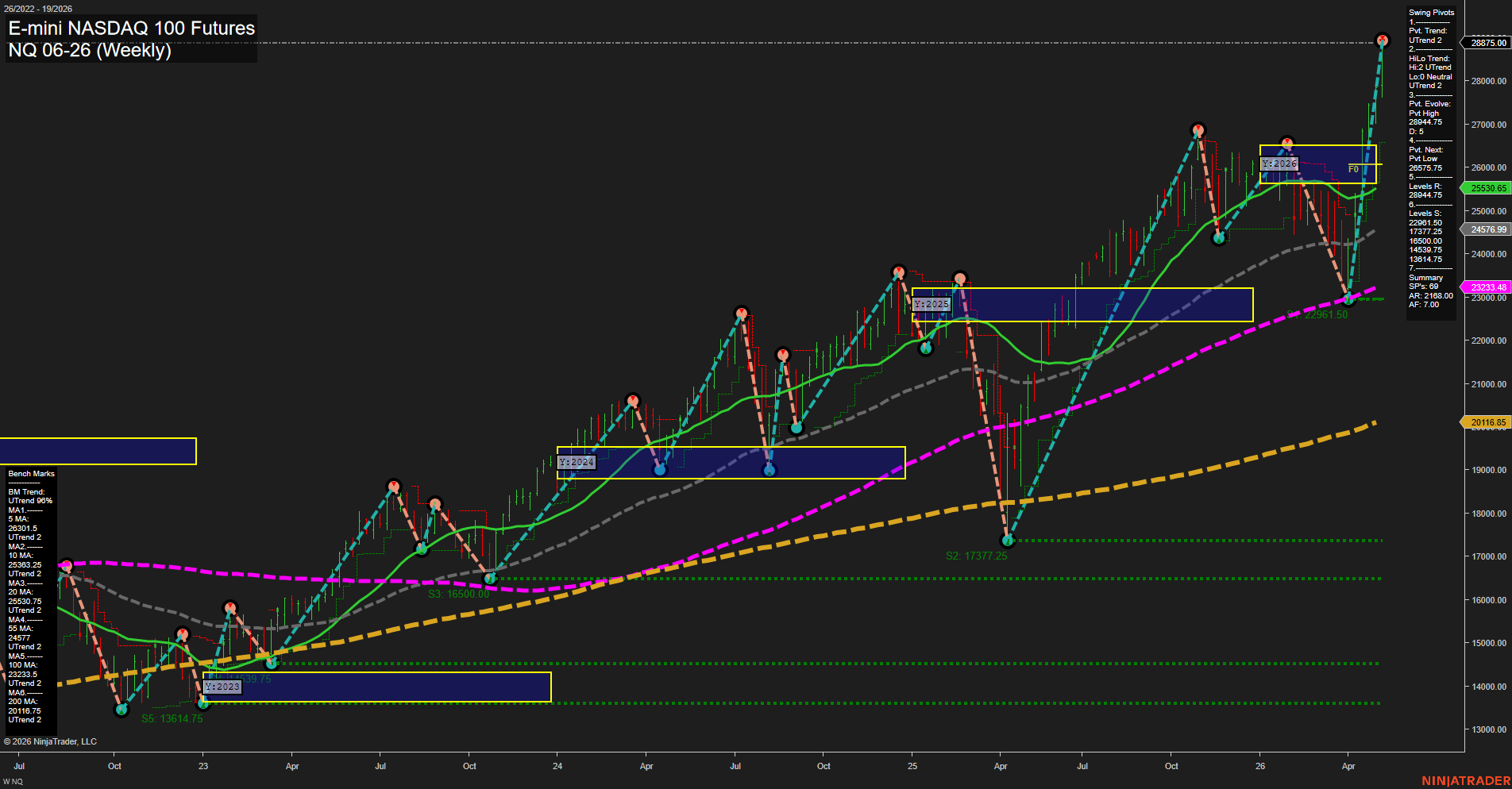Click the swing low pivot at 17377.25 line
Image resolution: width=1512 pixels, height=789 pixels.
[1008, 541]
